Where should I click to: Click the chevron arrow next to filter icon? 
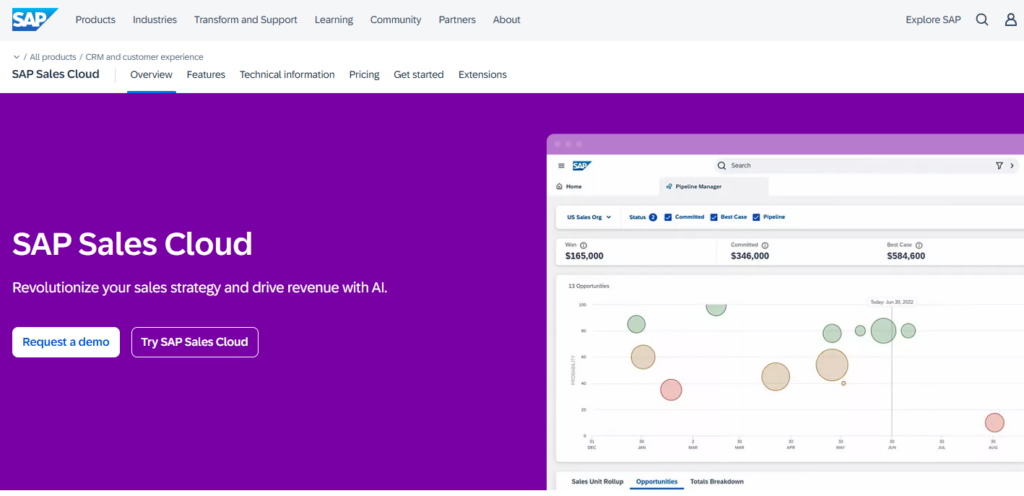(1012, 166)
